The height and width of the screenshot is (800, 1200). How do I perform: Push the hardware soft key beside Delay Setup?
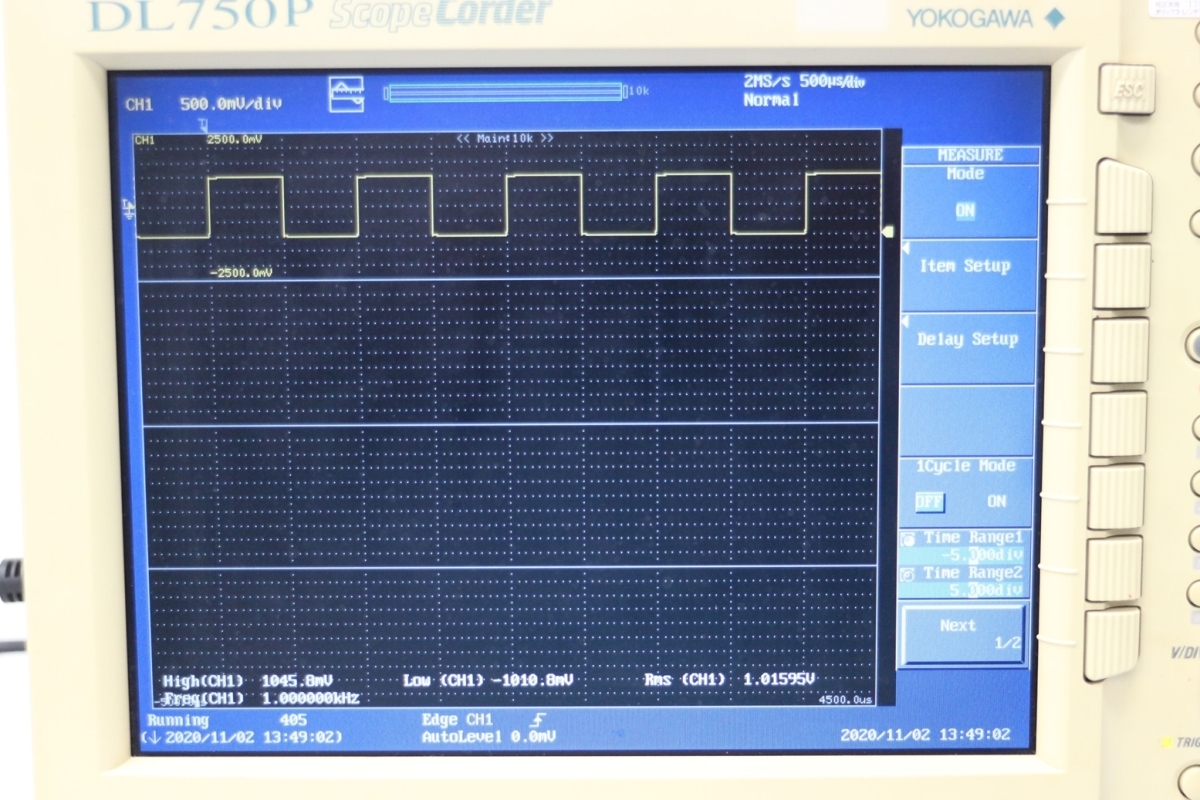point(1120,350)
